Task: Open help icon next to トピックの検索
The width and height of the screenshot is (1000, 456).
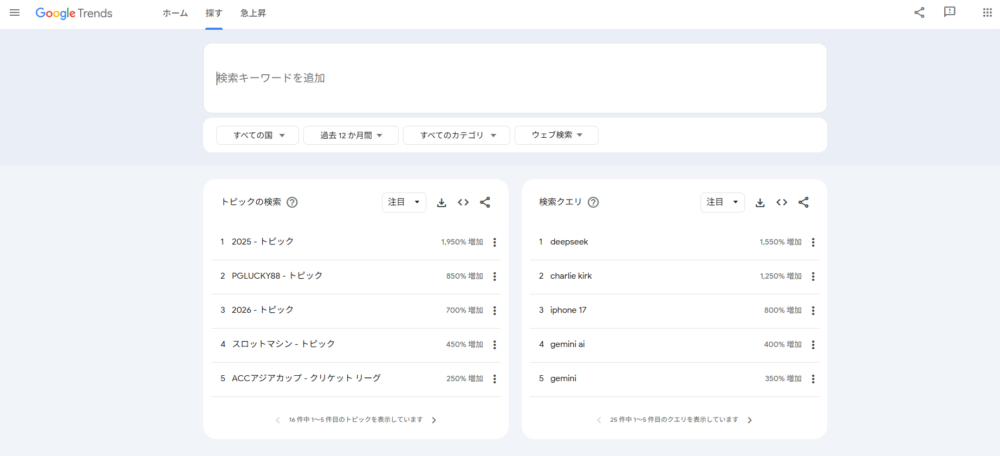Action: pos(292,202)
